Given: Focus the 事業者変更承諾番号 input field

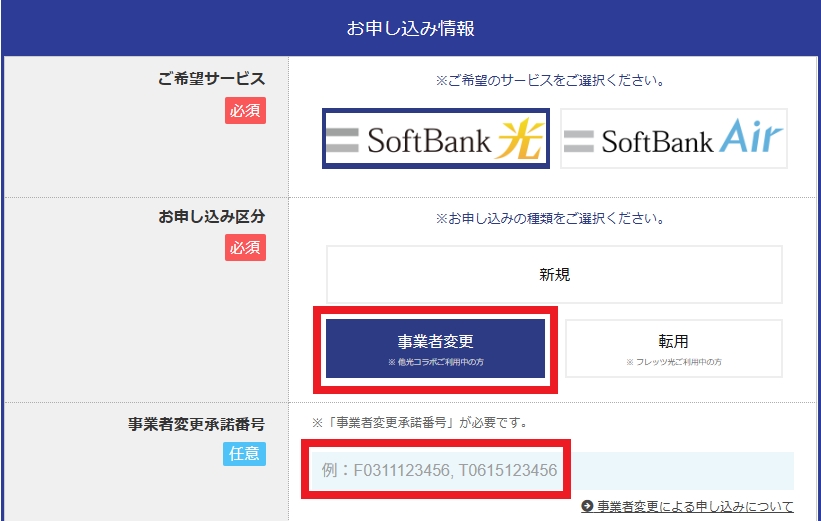Looking at the screenshot, I should point(552,470).
